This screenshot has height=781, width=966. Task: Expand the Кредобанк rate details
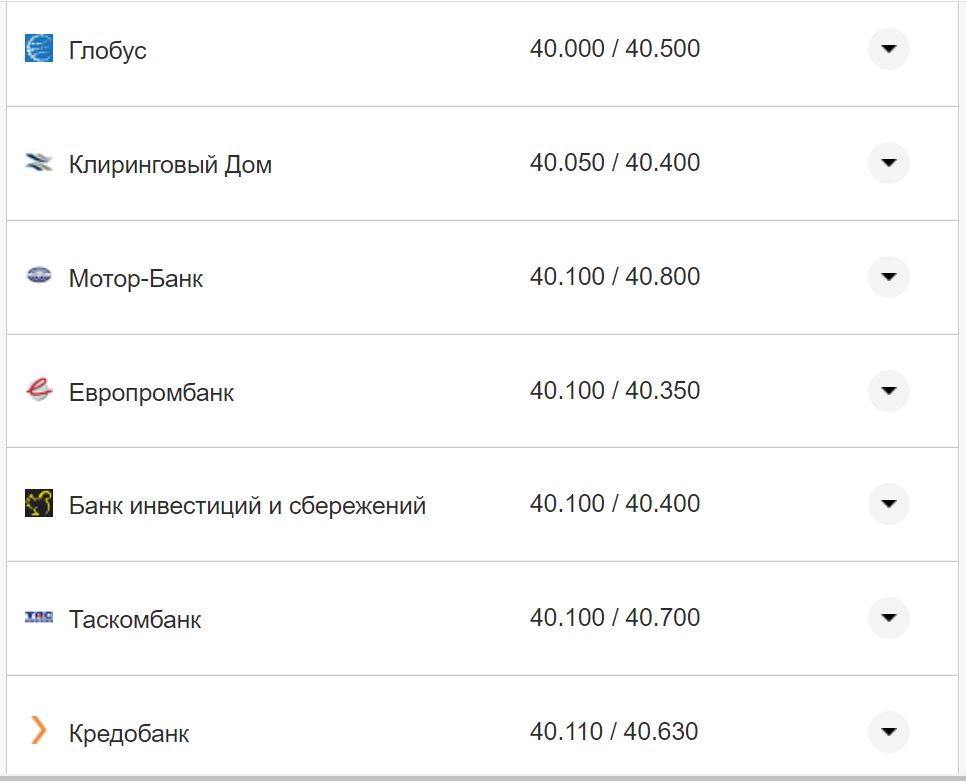(888, 731)
